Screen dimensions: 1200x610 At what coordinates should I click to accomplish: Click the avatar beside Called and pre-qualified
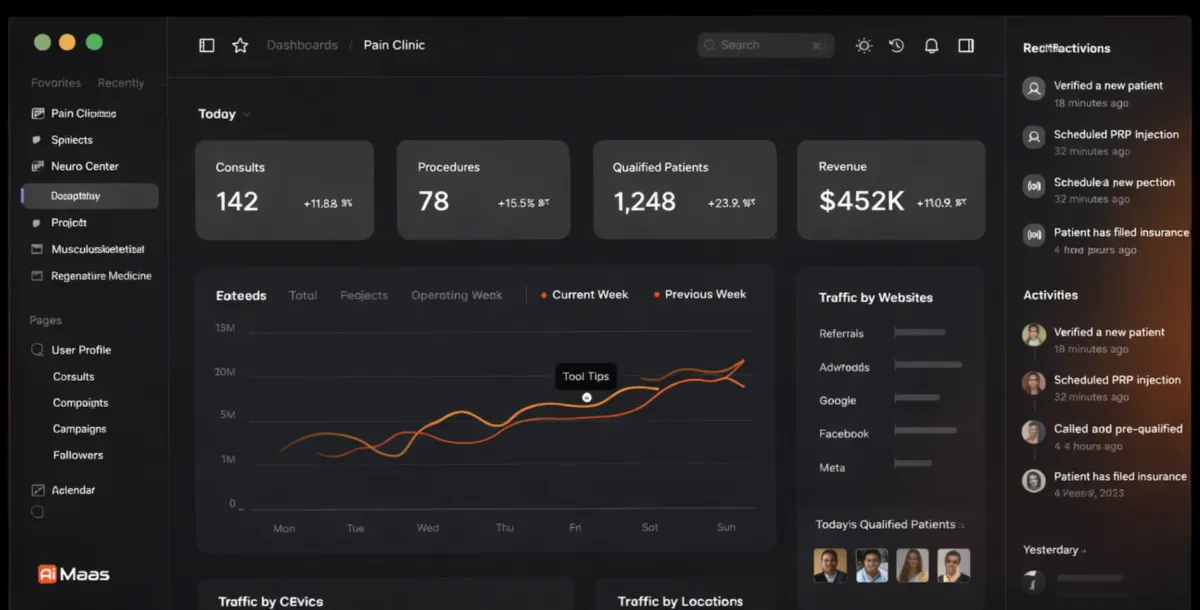point(1034,432)
